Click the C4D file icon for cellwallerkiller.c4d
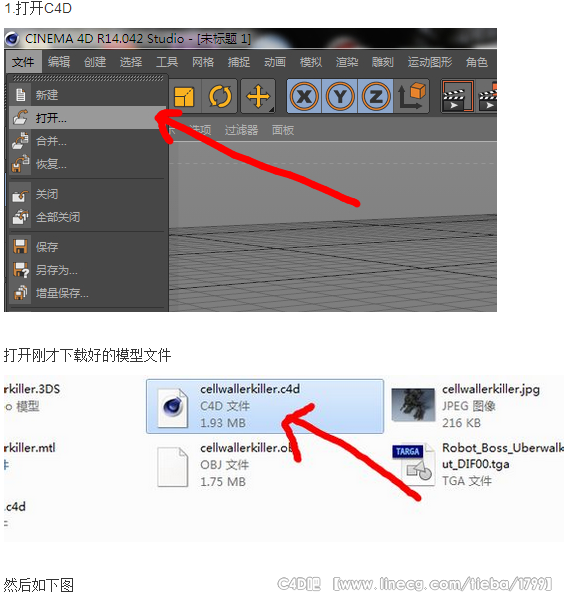The image size is (578, 601). (173, 407)
